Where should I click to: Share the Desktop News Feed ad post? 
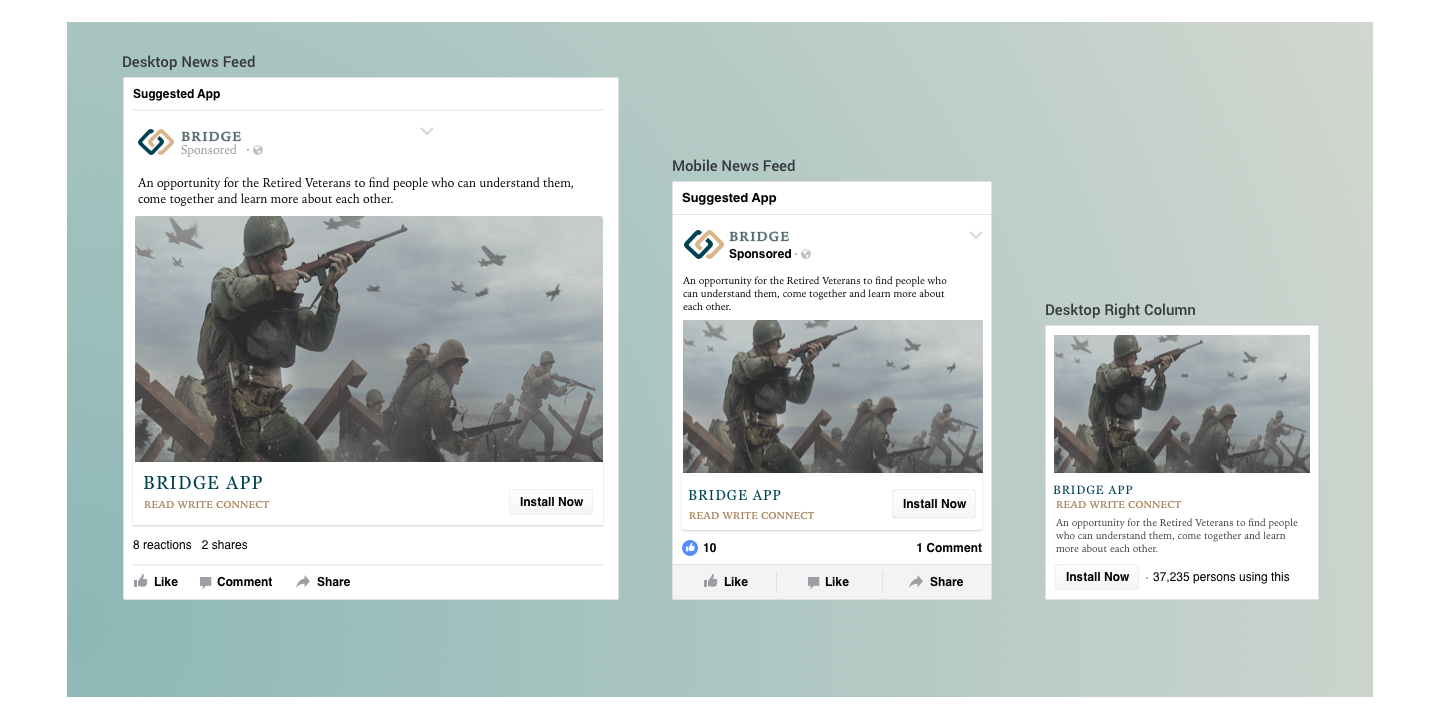(323, 582)
